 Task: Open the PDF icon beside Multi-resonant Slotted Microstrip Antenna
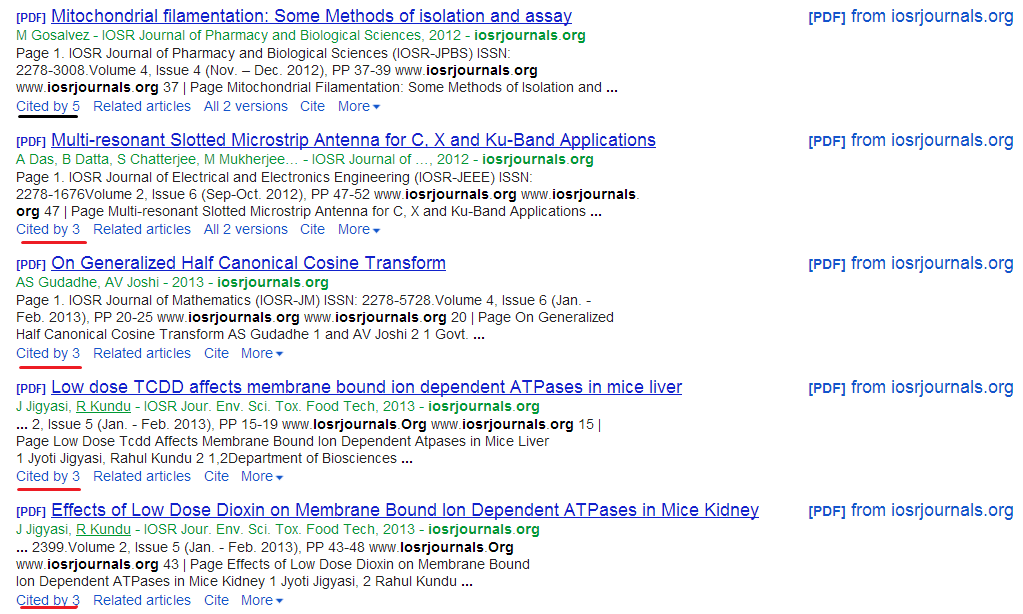(29, 140)
